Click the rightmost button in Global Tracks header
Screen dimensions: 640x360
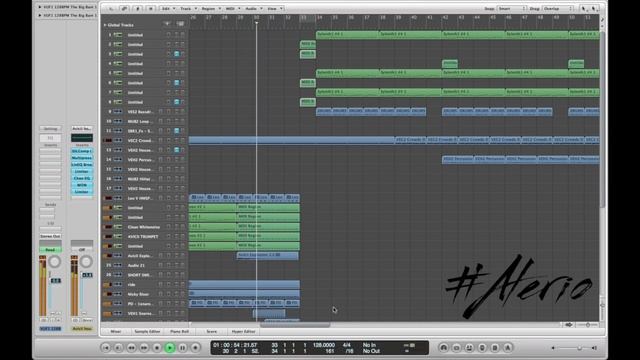pyautogui.click(x=181, y=24)
